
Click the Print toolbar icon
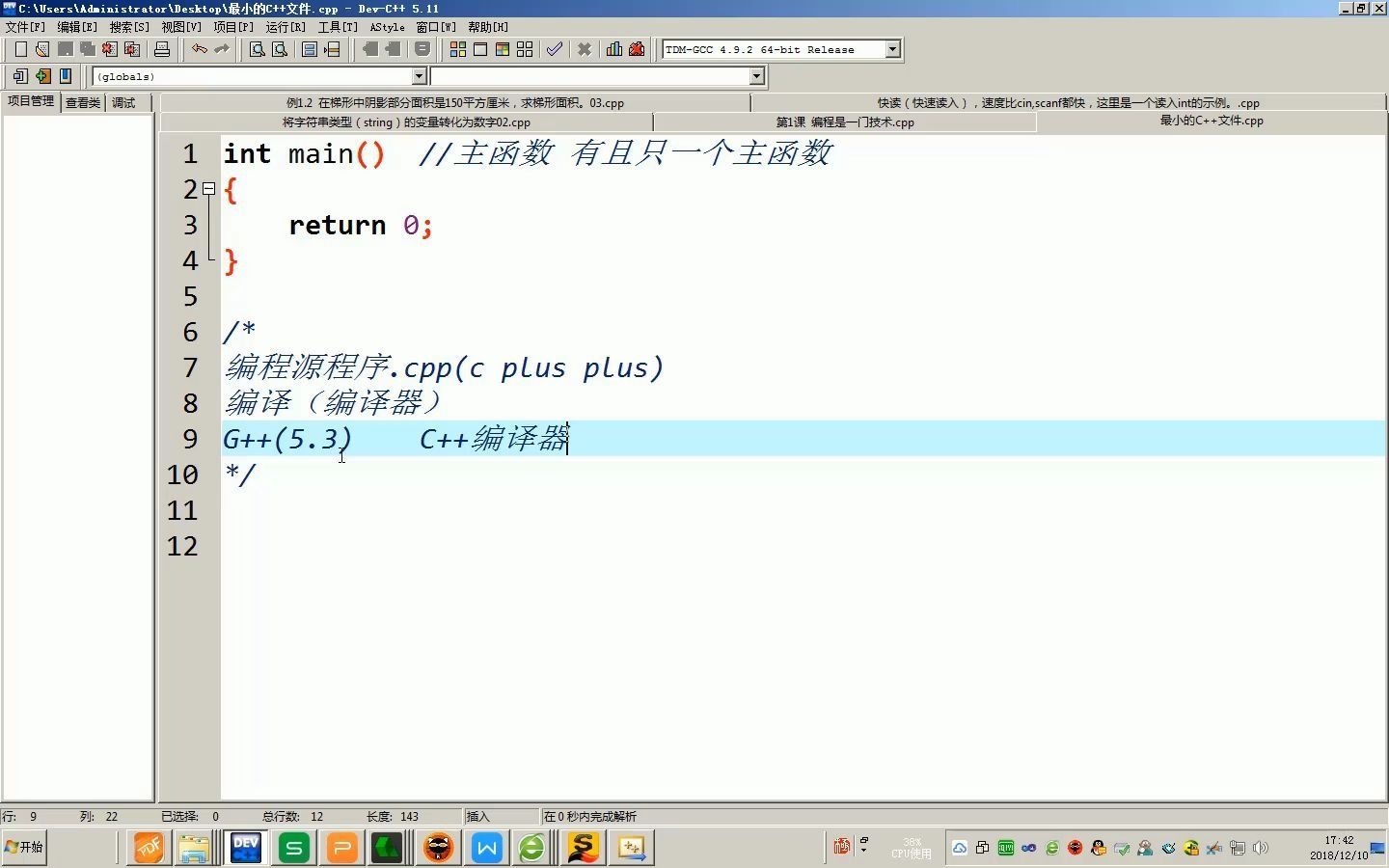[162, 49]
